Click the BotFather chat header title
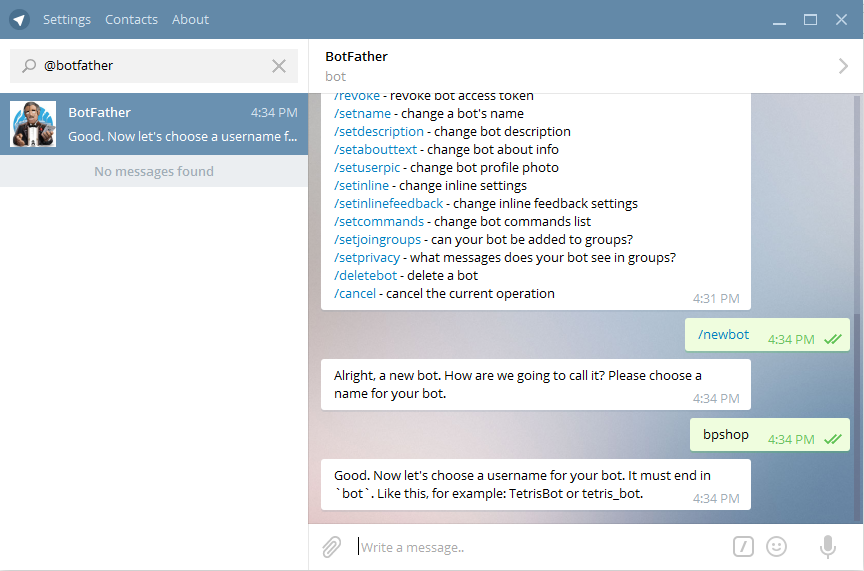Image resolution: width=864 pixels, height=571 pixels. [x=357, y=56]
